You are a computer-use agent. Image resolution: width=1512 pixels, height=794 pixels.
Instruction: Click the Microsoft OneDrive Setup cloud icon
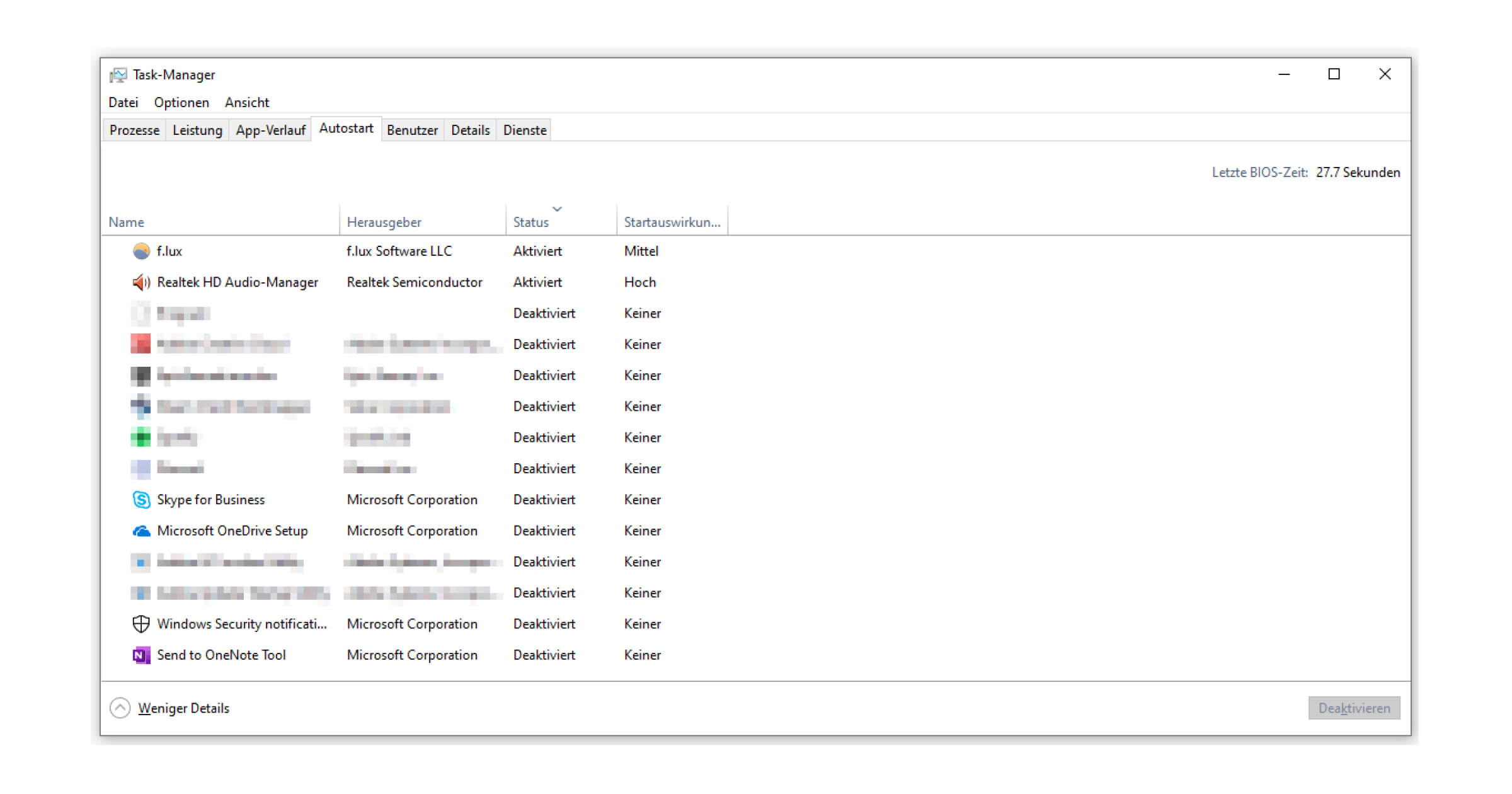141,531
